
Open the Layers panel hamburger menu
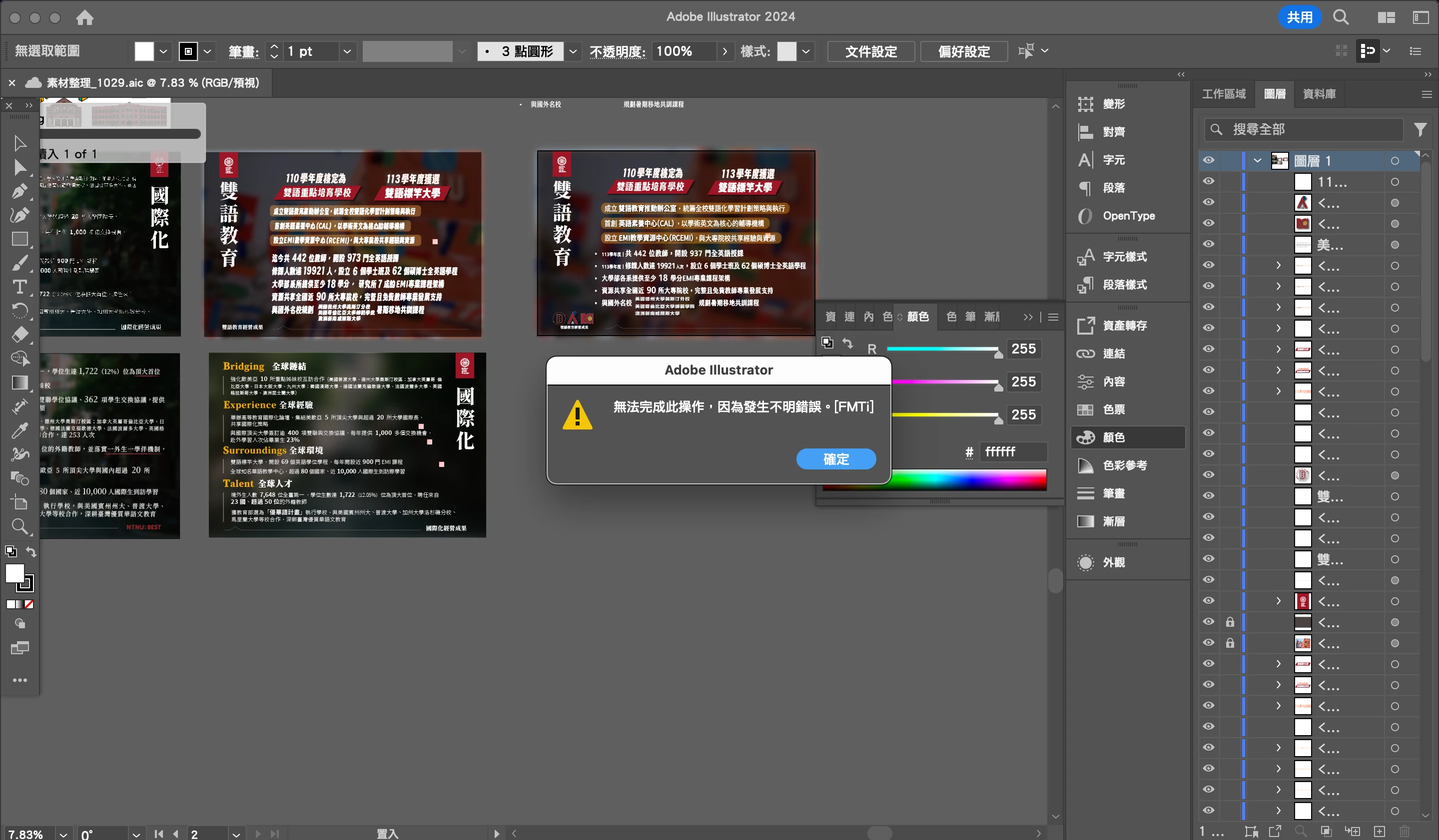coord(1427,95)
